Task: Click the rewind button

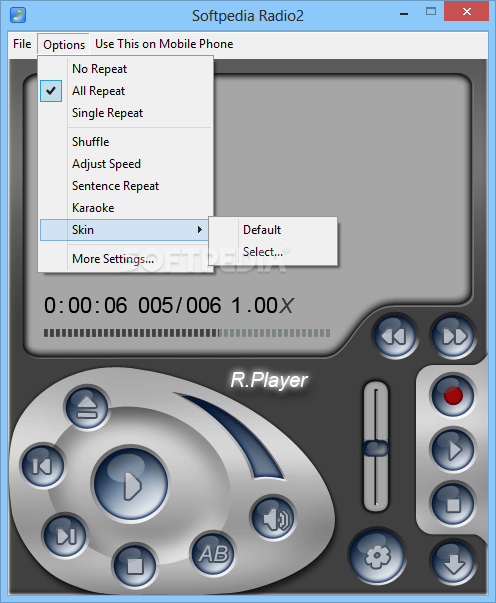Action: point(394,336)
